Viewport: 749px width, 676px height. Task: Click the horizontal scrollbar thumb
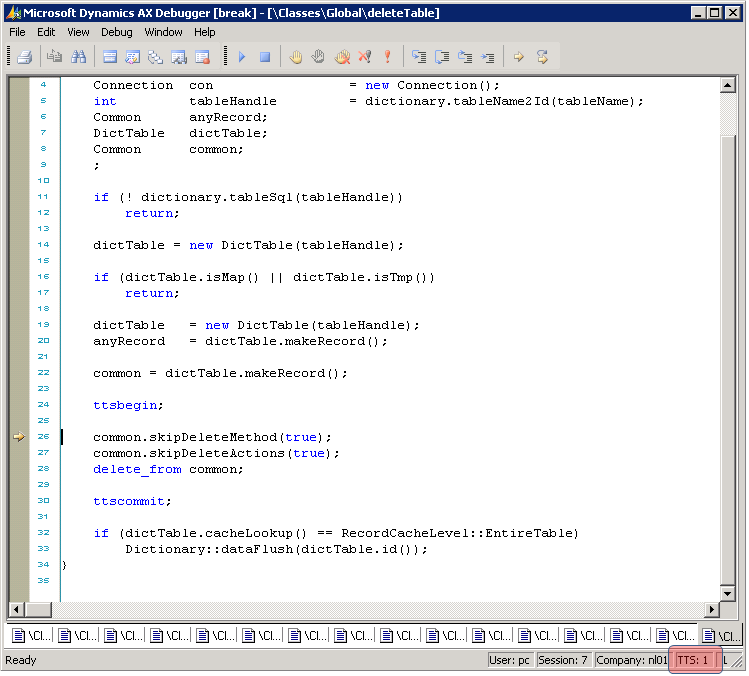pyautogui.click(x=38, y=609)
